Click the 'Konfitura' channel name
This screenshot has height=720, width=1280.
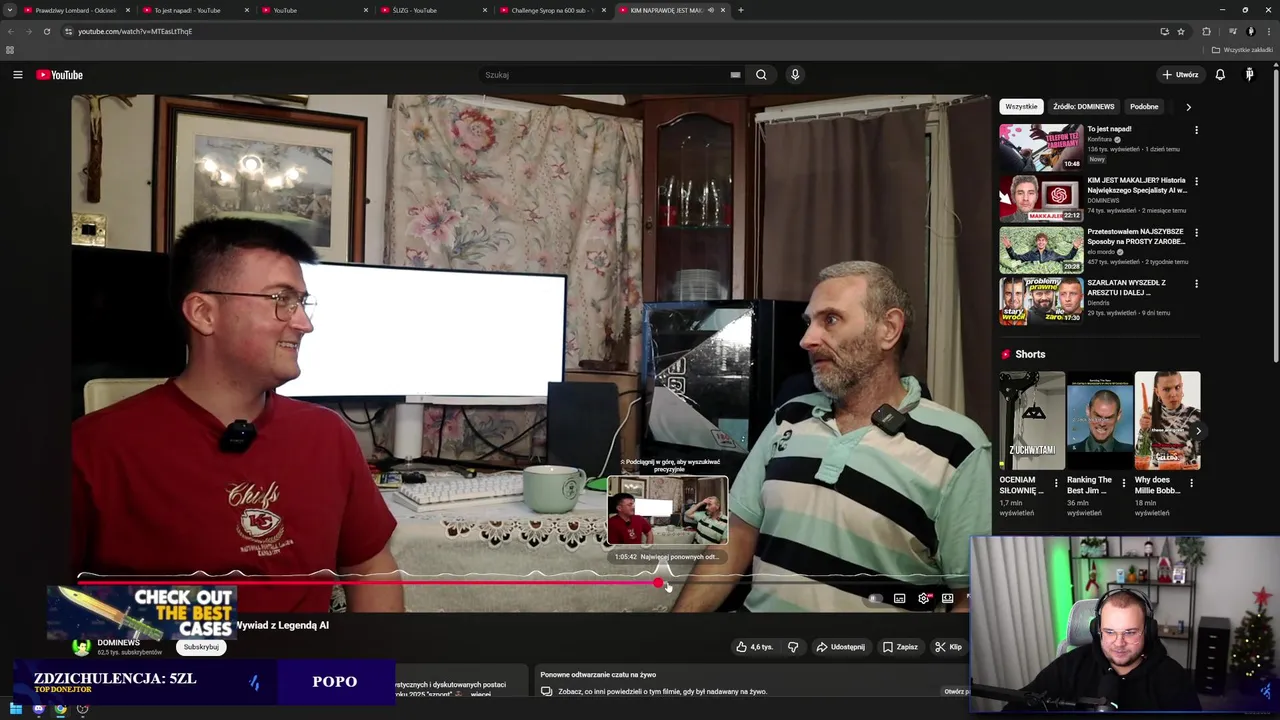tap(1100, 139)
